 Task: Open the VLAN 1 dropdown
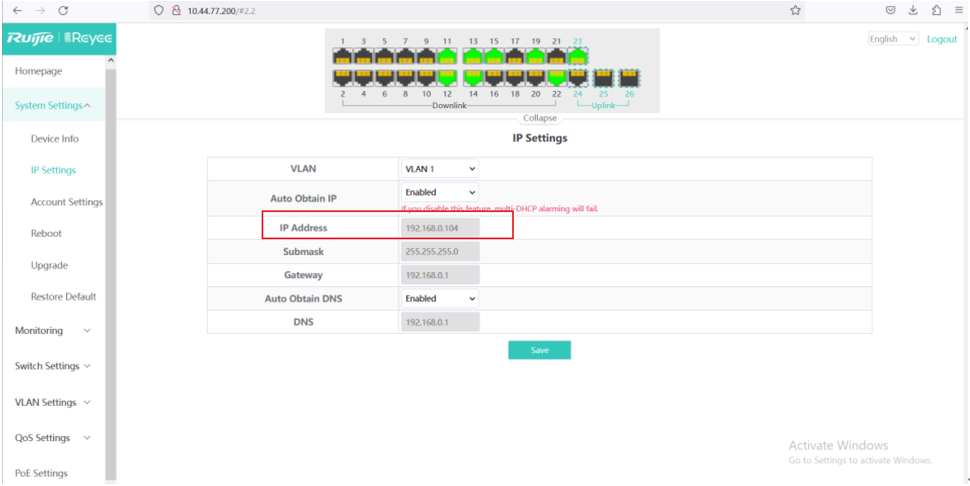point(439,169)
